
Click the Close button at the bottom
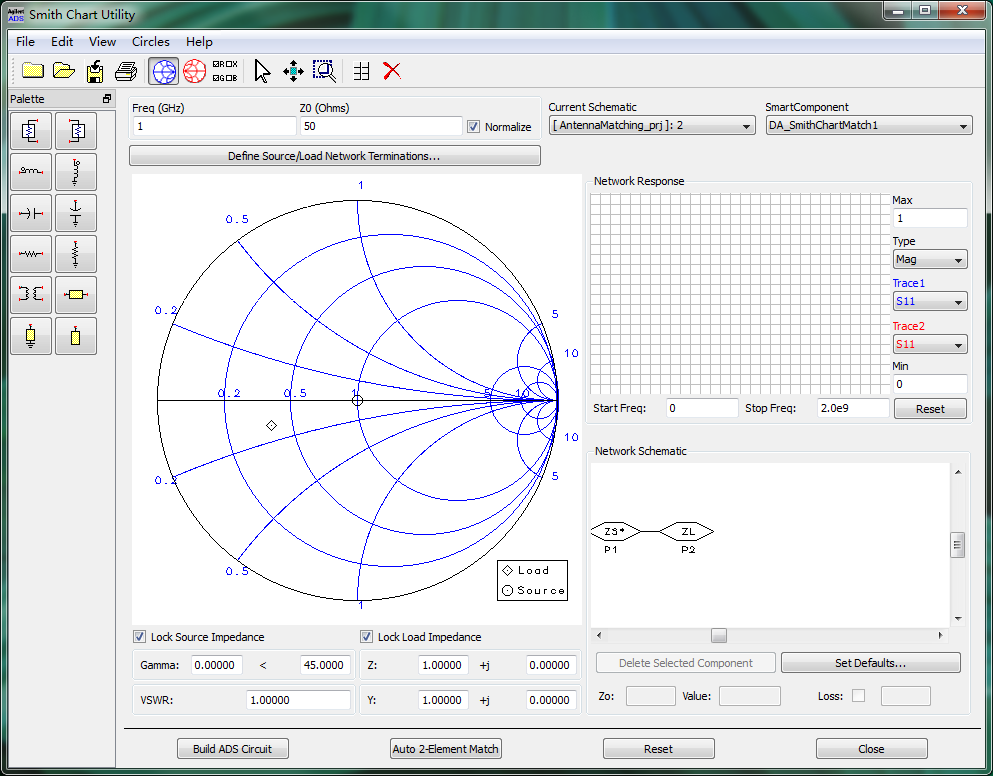coord(871,749)
